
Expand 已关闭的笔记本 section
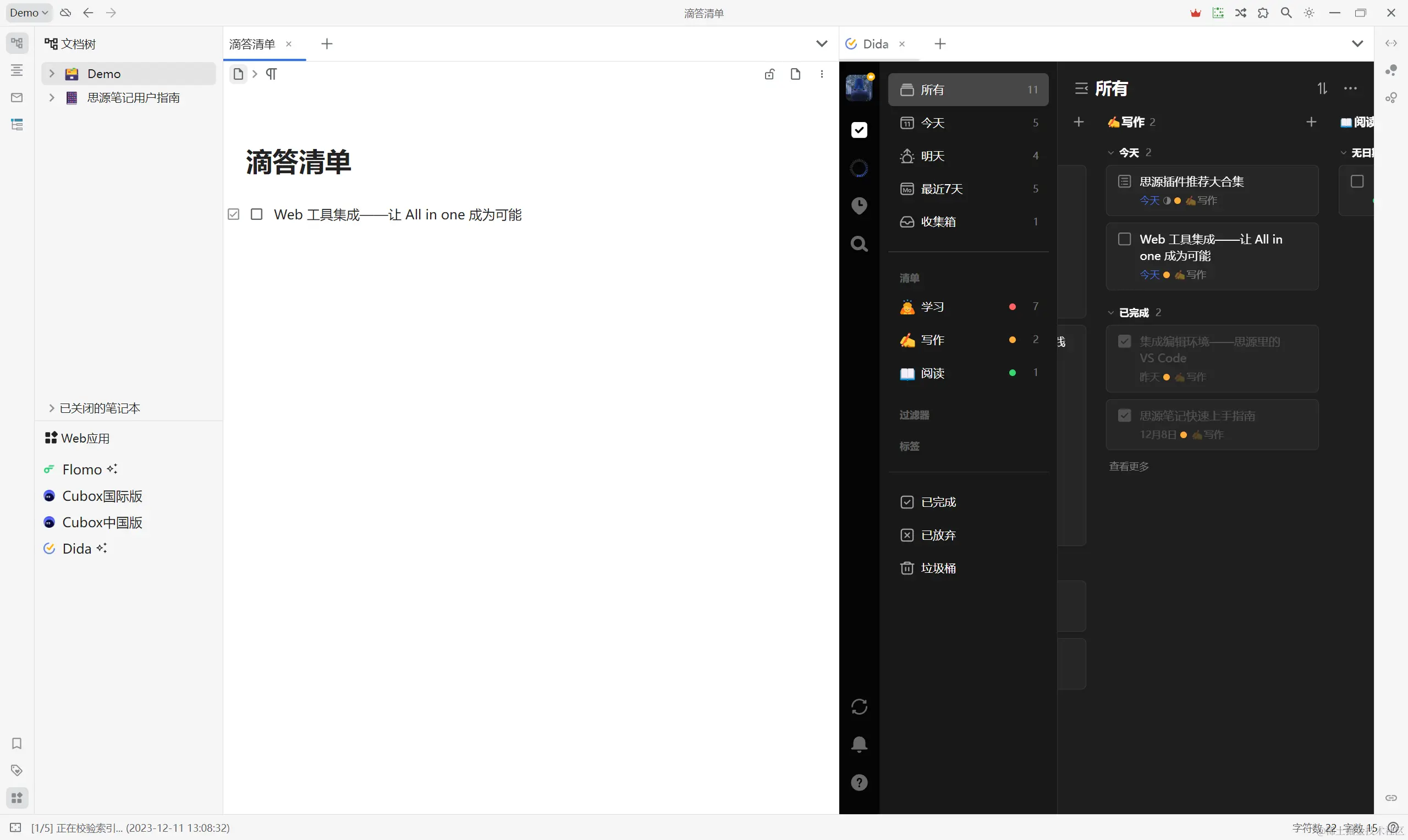click(x=52, y=408)
